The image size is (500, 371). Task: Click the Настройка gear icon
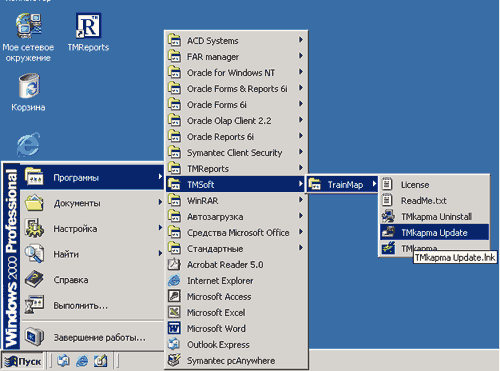34,228
